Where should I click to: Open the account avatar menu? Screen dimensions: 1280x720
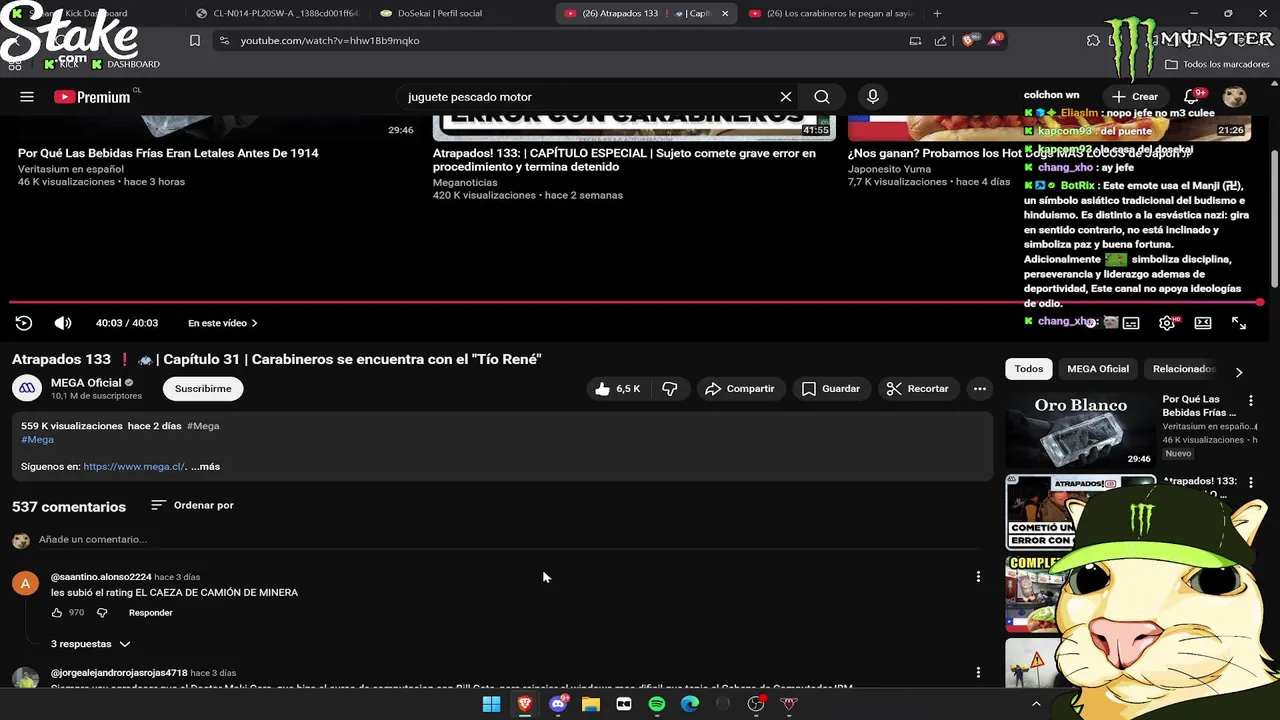(x=1235, y=97)
